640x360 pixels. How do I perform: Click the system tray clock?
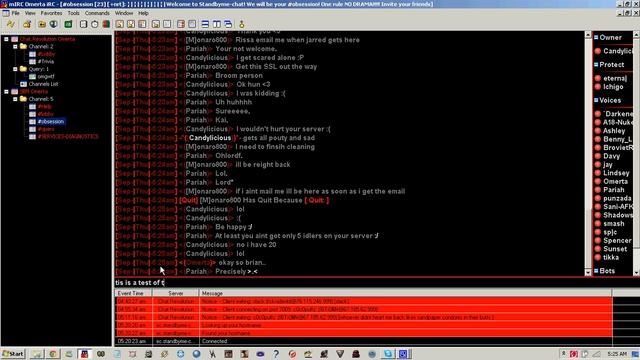(x=617, y=354)
